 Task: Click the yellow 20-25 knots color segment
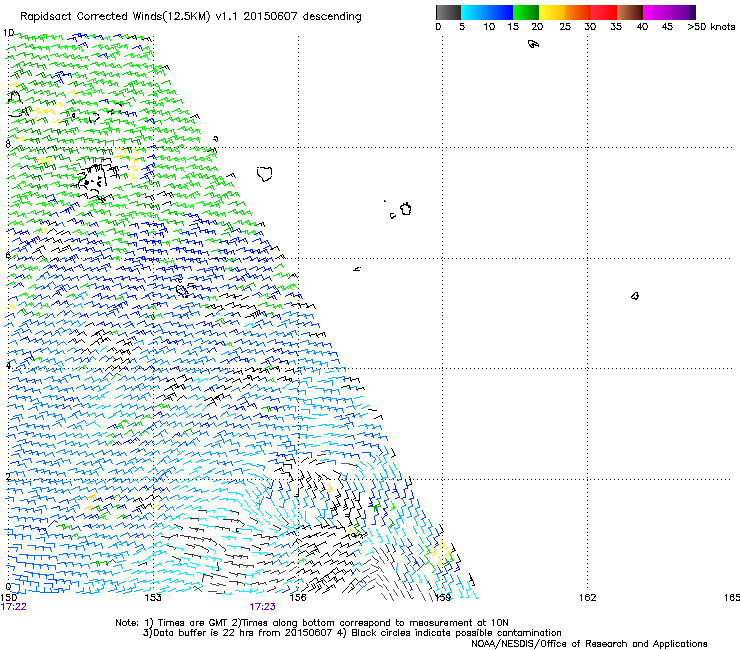[552, 12]
